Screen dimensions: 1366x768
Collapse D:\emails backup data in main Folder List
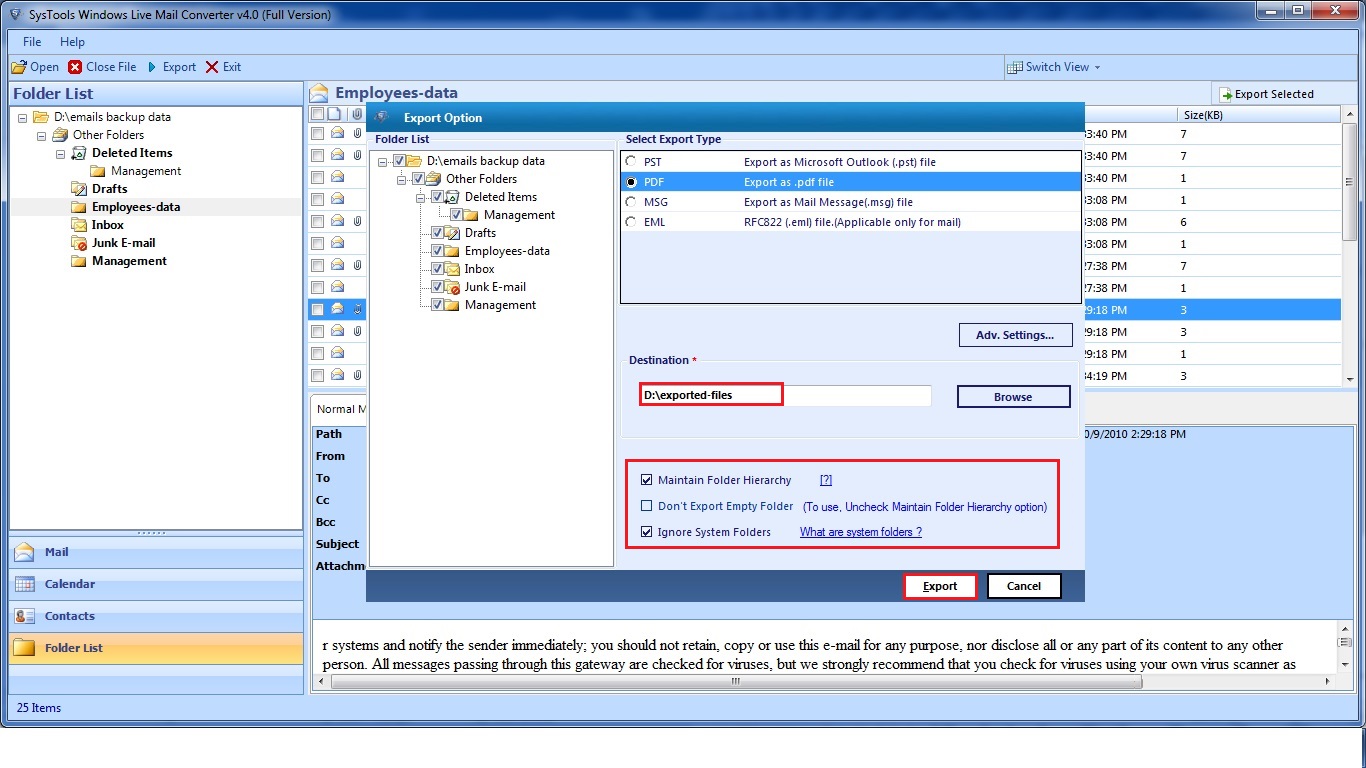(23, 117)
